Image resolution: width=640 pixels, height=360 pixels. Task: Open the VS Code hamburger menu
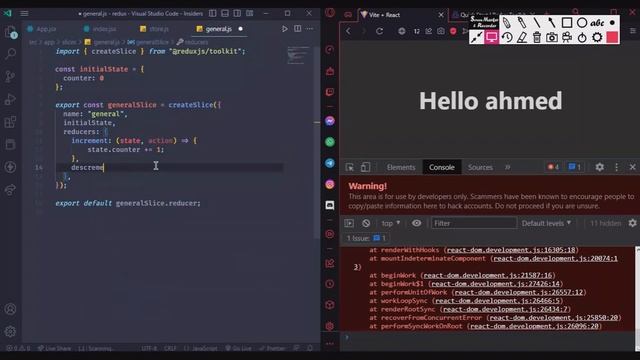[x=24, y=13]
